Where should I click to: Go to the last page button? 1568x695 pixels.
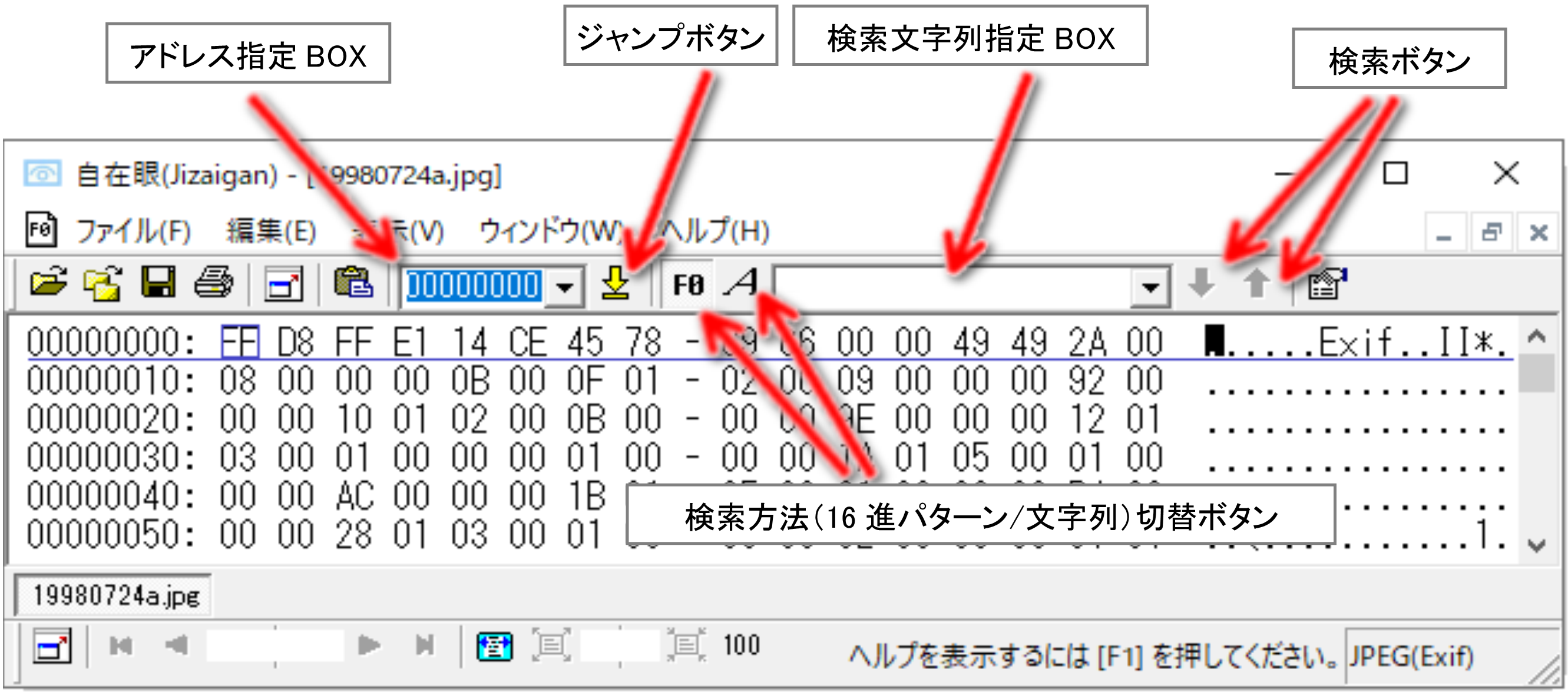tap(425, 646)
